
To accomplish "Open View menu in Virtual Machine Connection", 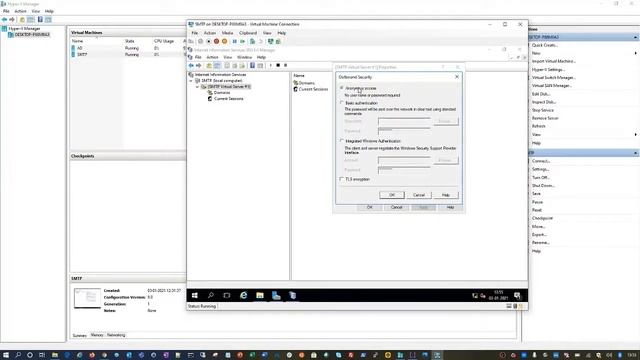I will 267,33.
